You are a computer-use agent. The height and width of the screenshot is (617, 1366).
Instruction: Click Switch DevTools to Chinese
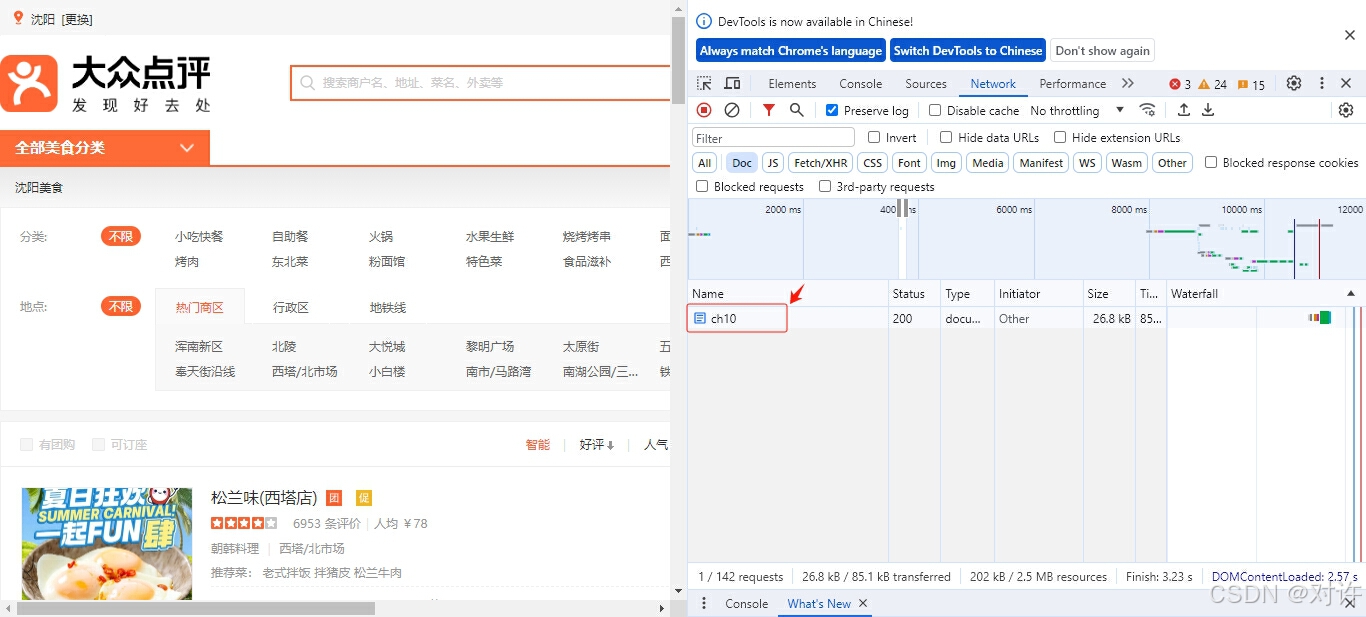tap(968, 51)
